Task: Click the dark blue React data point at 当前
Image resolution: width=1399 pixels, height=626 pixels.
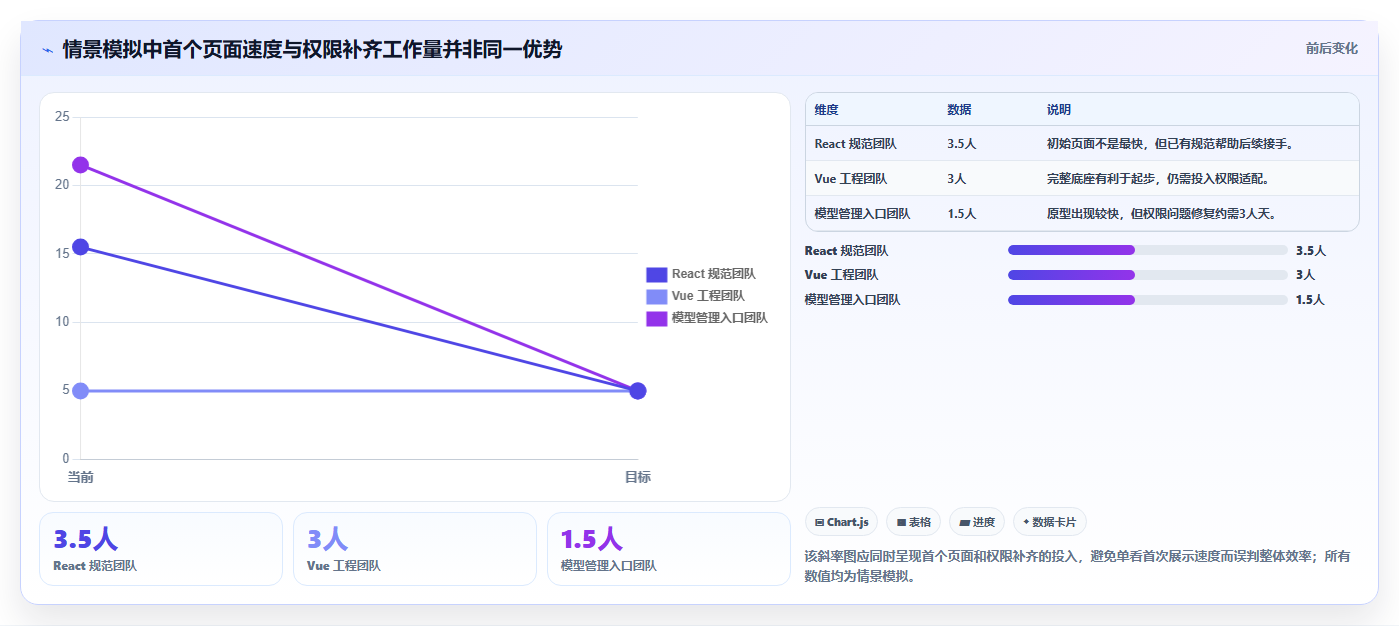Action: click(x=81, y=247)
